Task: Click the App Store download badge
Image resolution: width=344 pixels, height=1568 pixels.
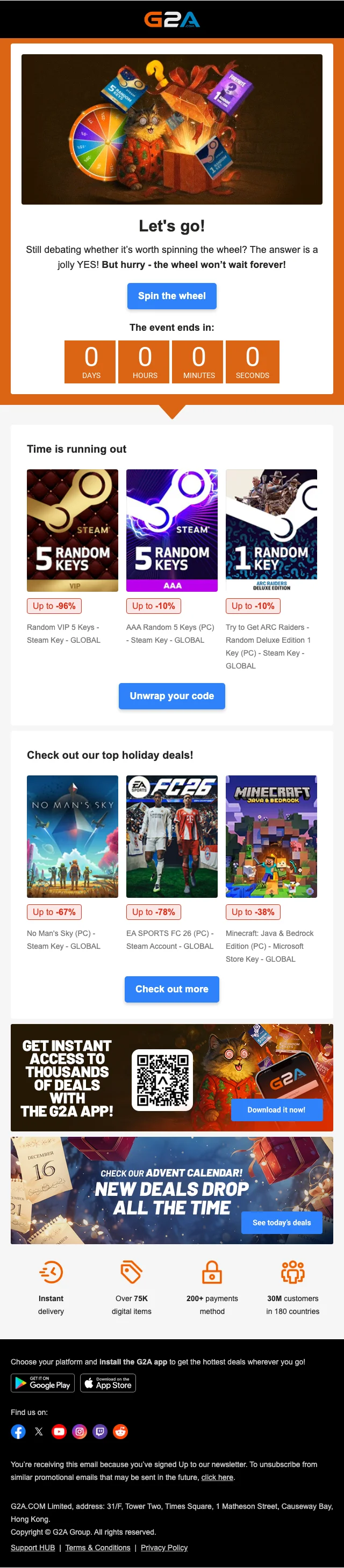Action: 107,1383
